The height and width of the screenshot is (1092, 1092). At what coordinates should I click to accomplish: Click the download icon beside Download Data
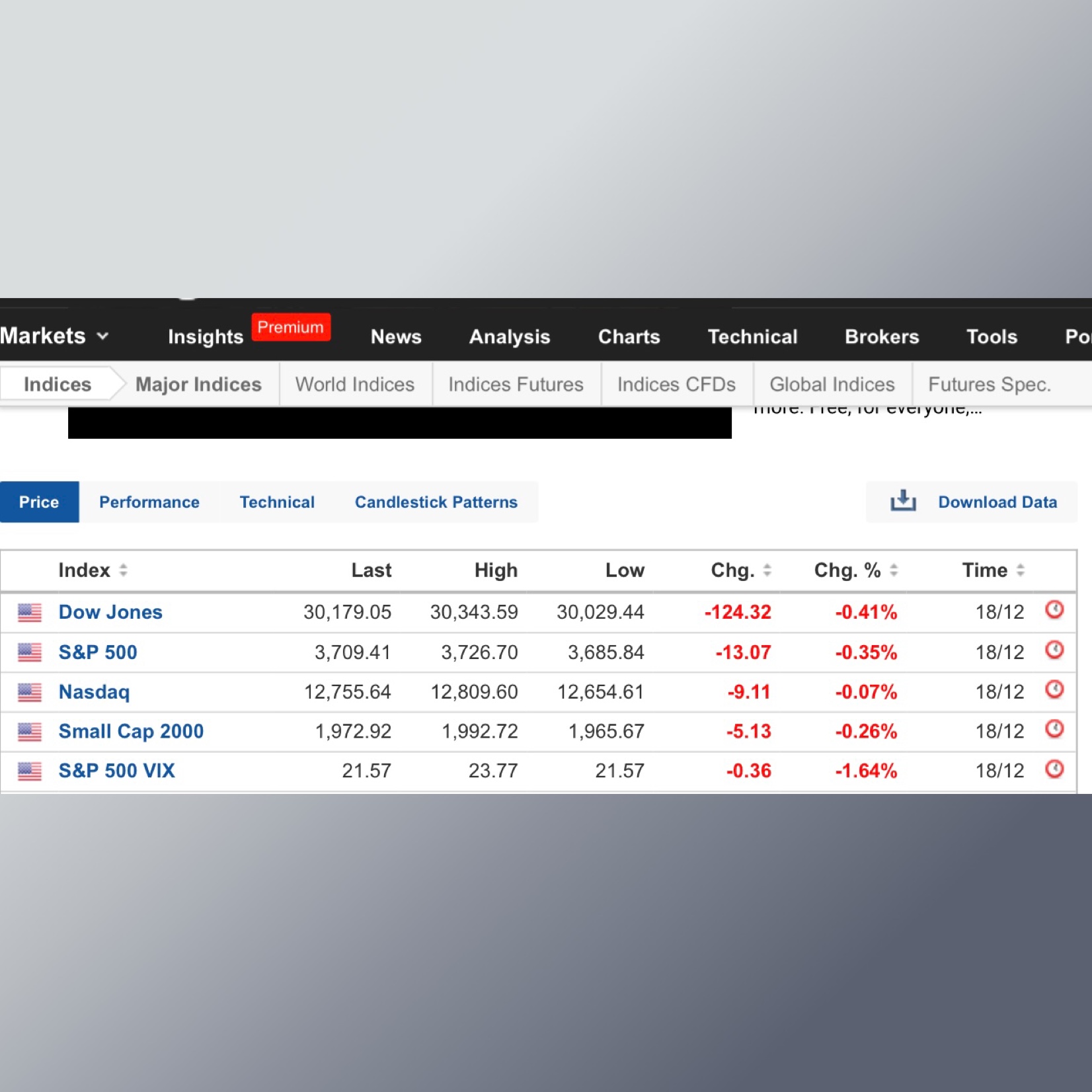(x=903, y=501)
